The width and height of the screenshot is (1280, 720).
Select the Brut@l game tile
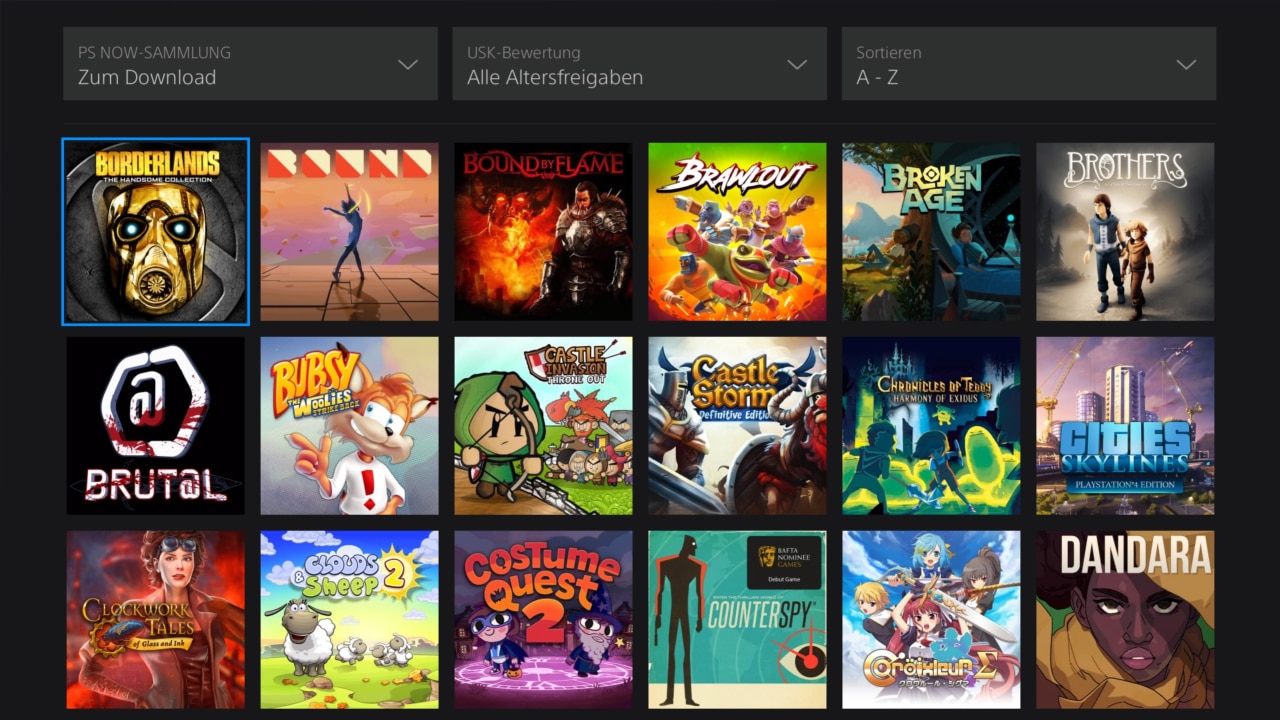[x=155, y=426]
